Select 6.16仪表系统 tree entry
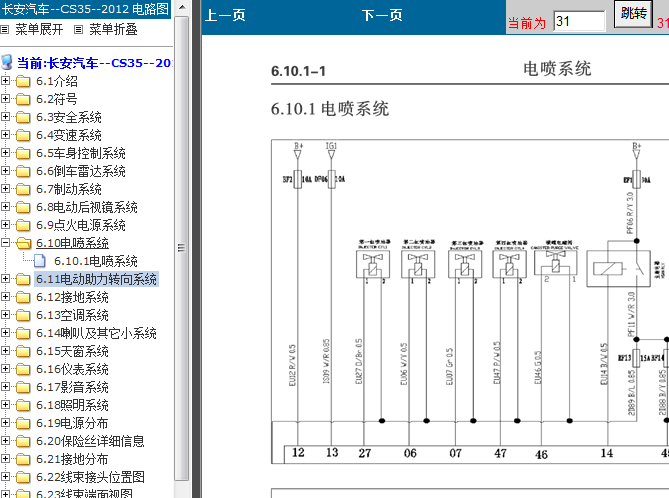The image size is (669, 498). pyautogui.click(x=72, y=369)
